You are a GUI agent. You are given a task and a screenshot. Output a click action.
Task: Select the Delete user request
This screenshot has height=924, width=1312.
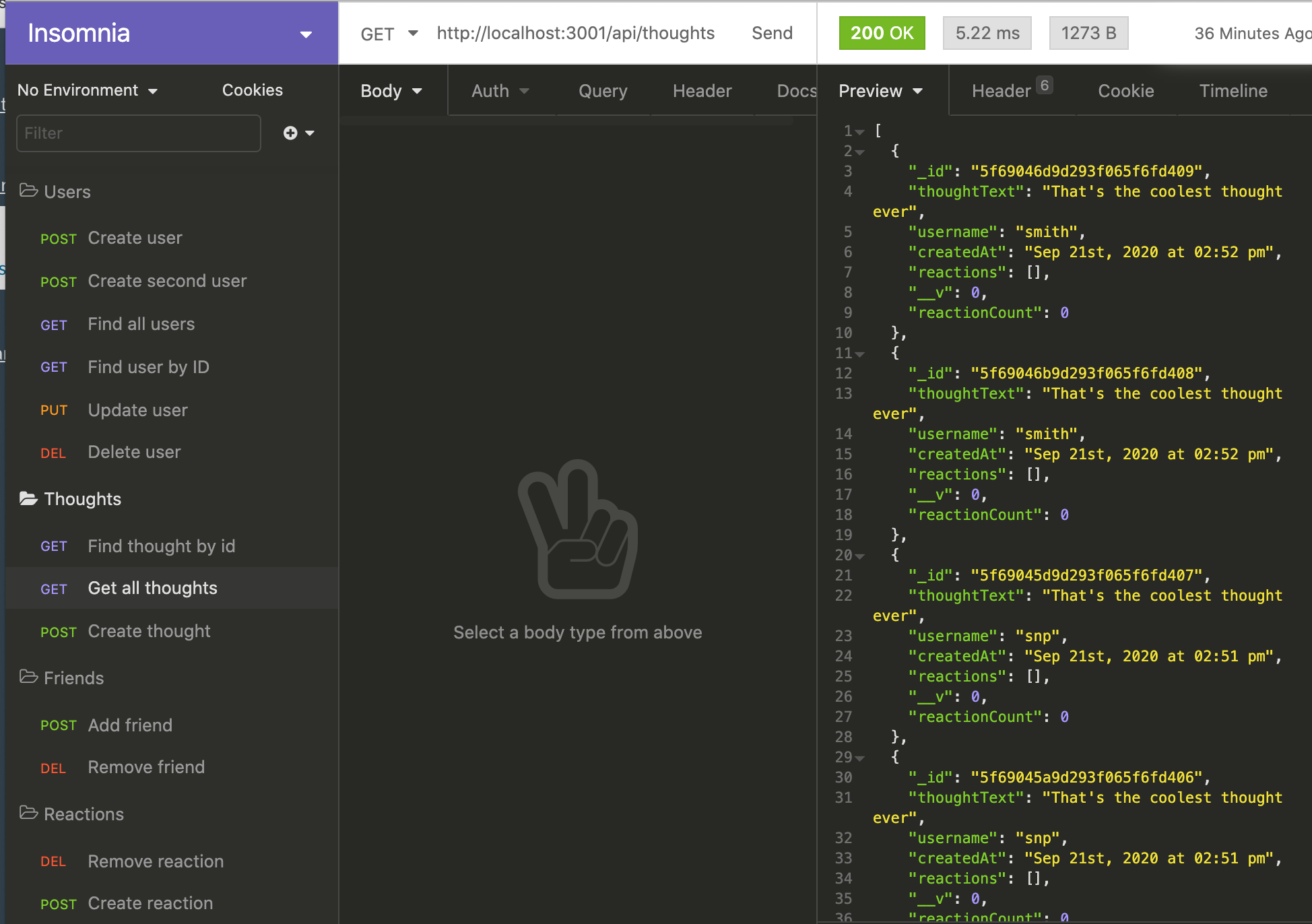click(x=134, y=452)
